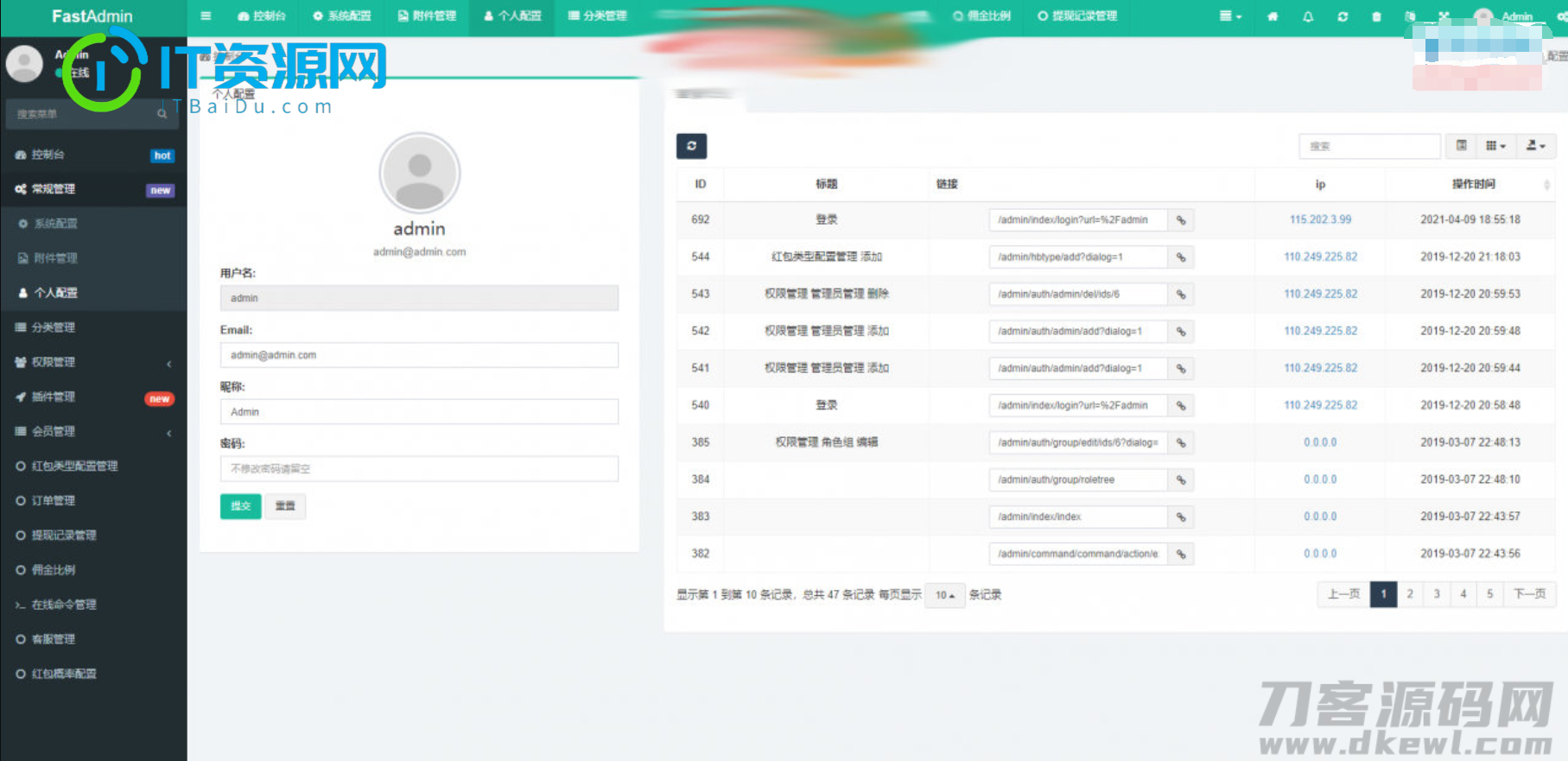
Task: Click link icon for row 692
Action: [1181, 220]
